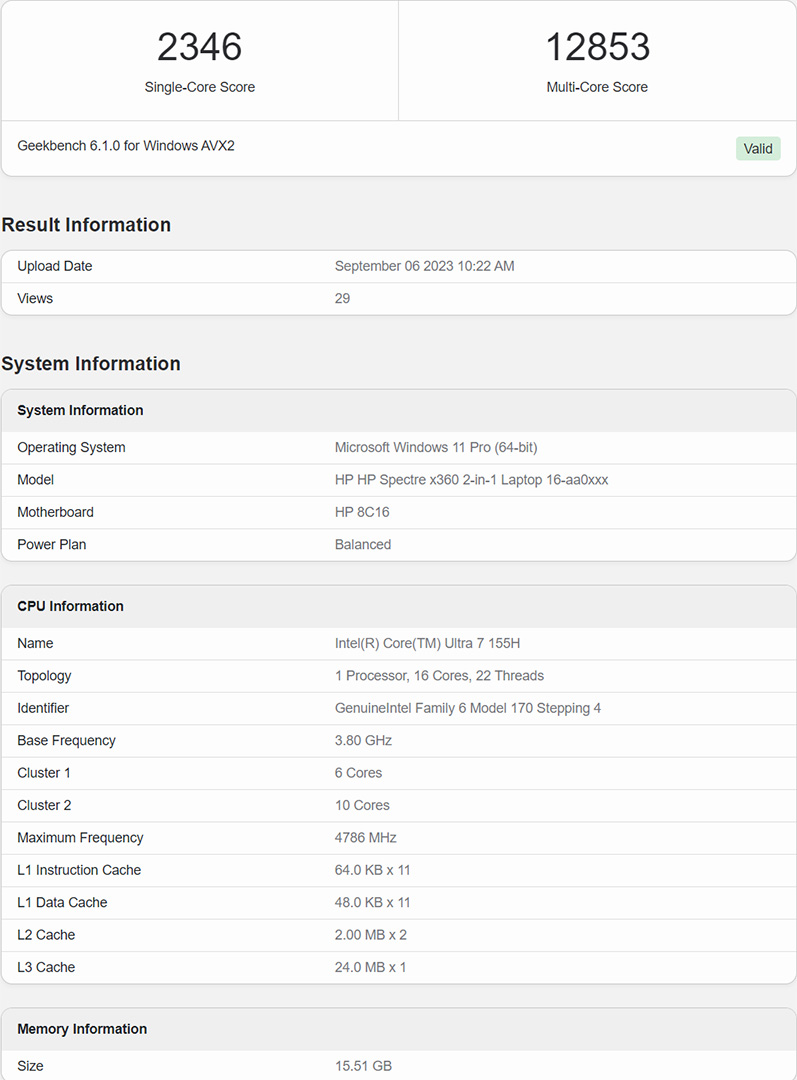Click the Result Information heading
797x1080 pixels.
pyautogui.click(x=86, y=225)
